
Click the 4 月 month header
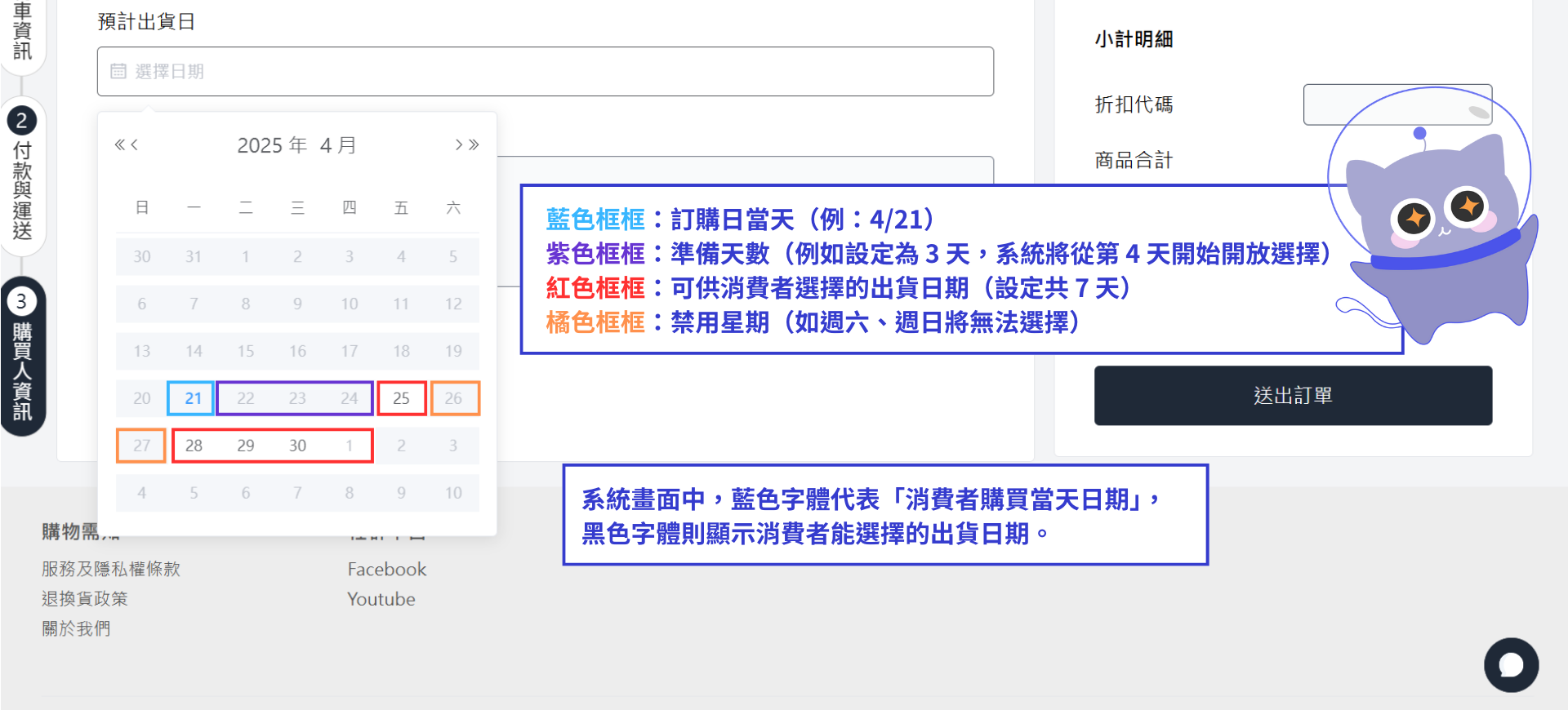338,145
